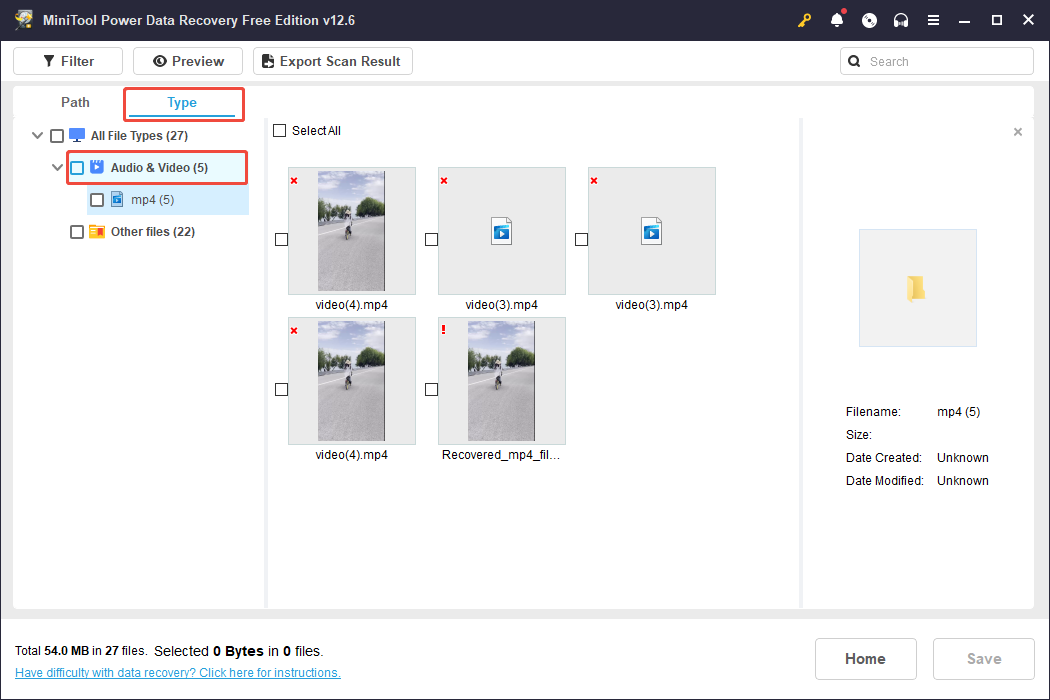The width and height of the screenshot is (1050, 700).
Task: Click the Export Scan Result icon
Action: click(267, 61)
